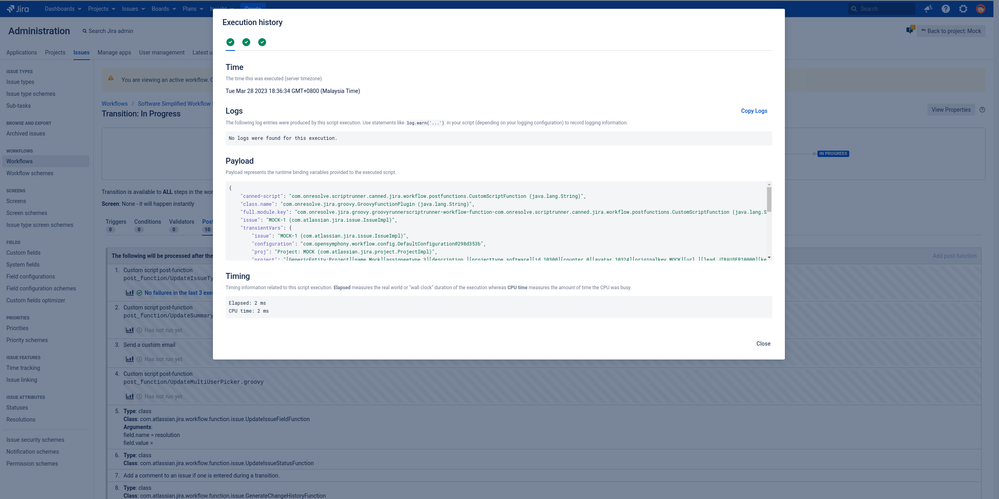Click the Add post function link
This screenshot has width=999, height=499.
click(954, 256)
